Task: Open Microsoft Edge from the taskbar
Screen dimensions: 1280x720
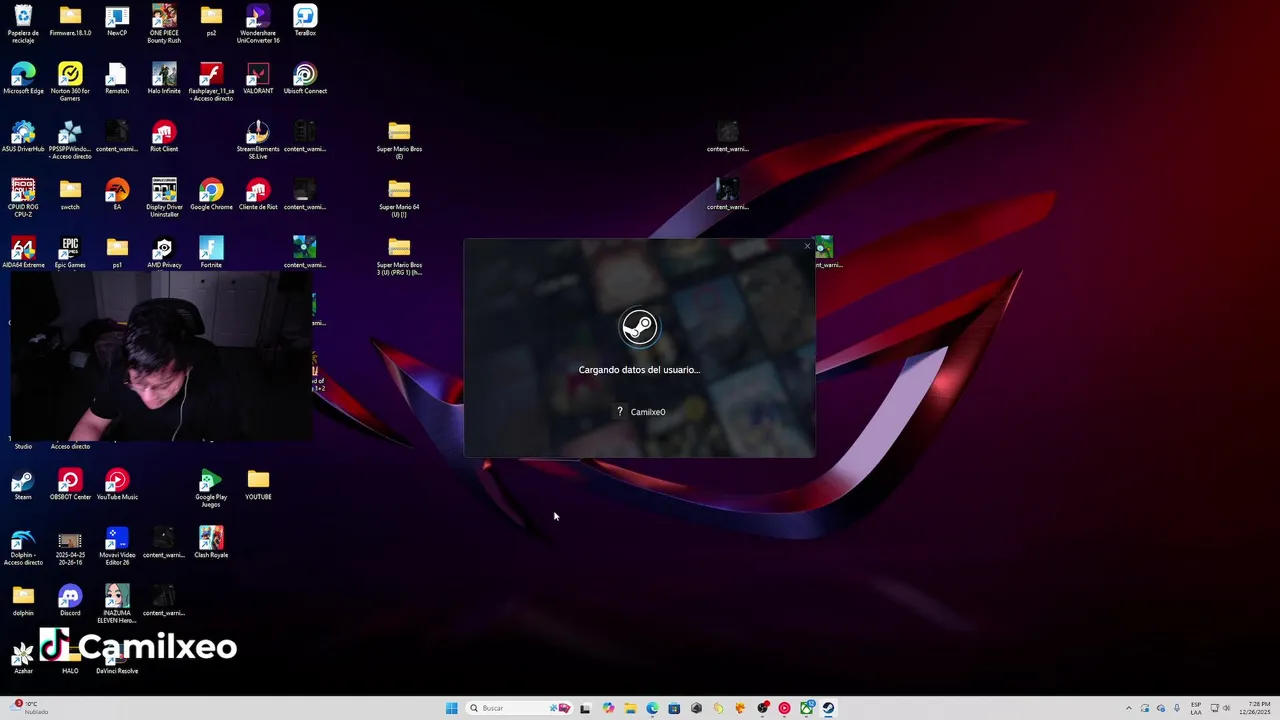Action: coord(653,708)
